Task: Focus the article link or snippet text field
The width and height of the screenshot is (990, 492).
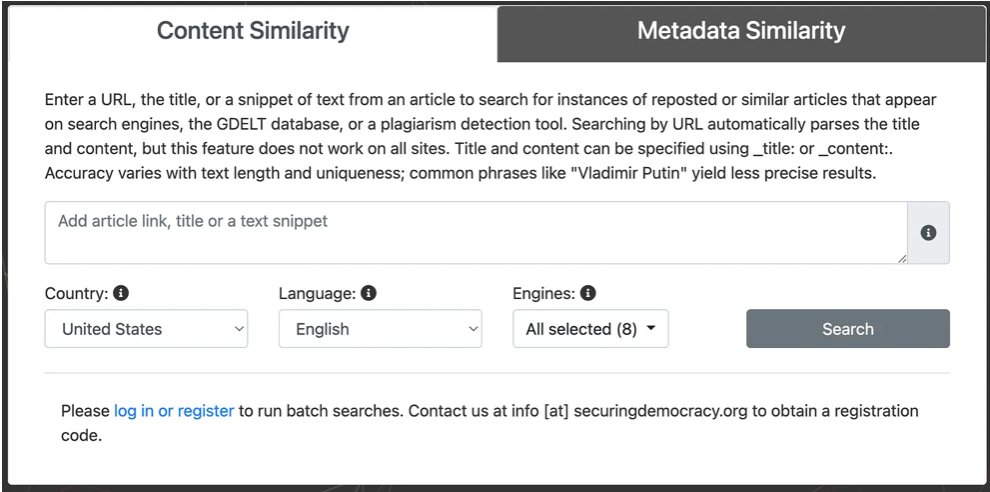Action: (475, 233)
